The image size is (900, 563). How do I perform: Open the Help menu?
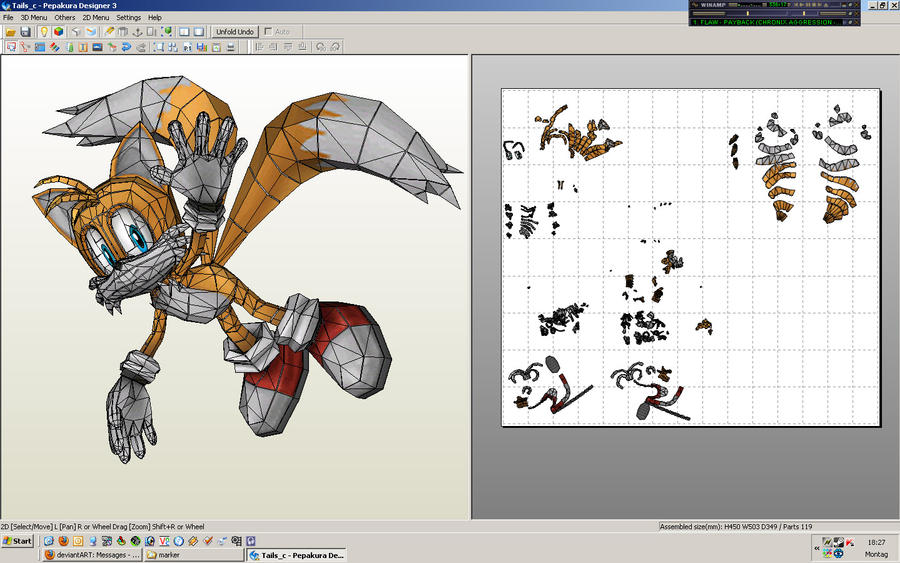[154, 17]
